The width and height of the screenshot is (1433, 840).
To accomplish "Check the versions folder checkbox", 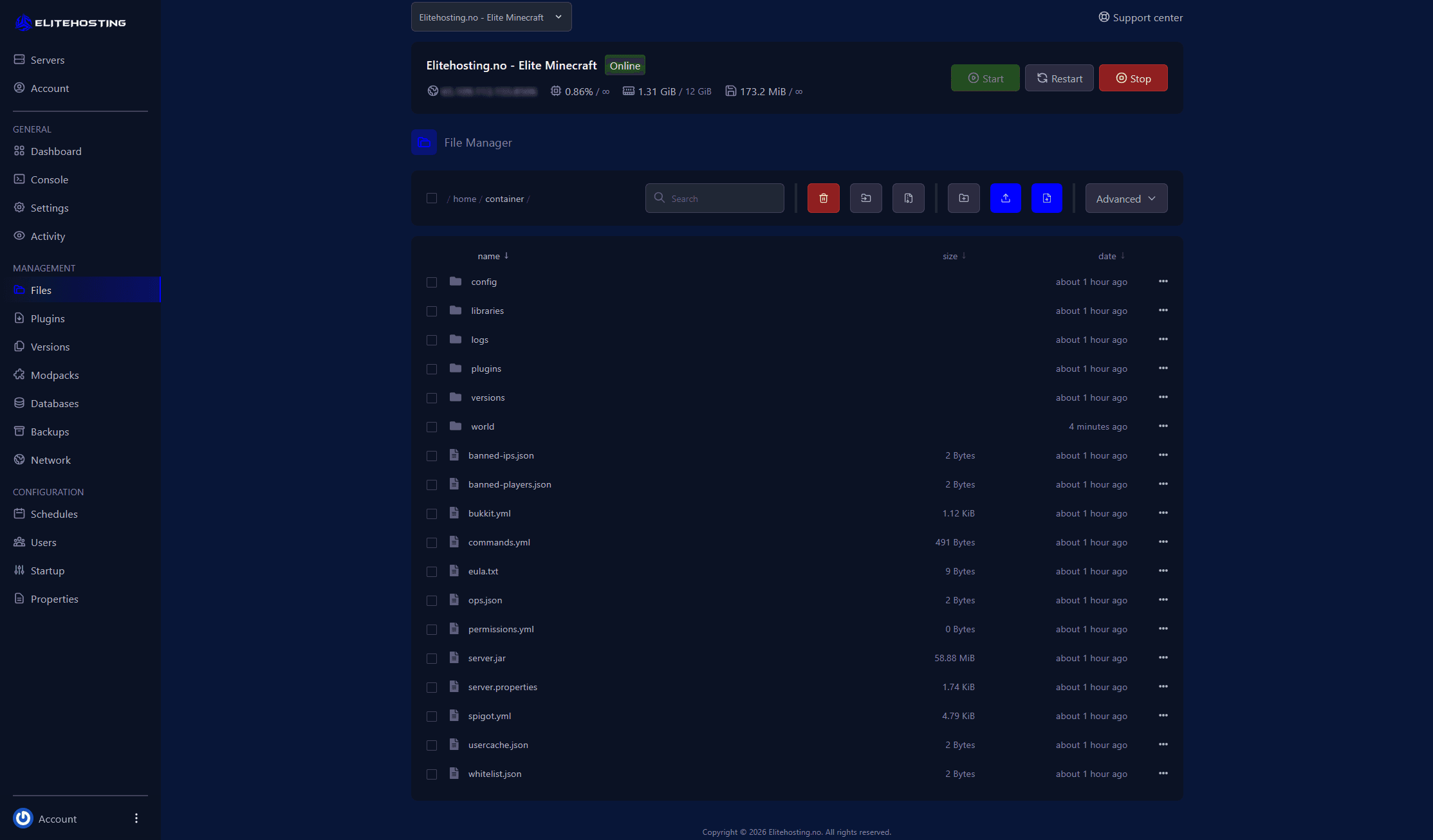I will coord(432,397).
